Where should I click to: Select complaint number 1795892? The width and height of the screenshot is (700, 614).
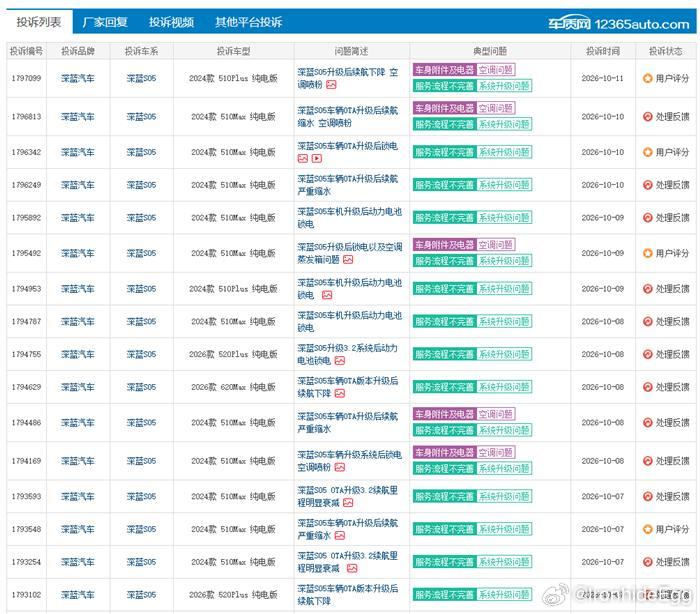click(26, 217)
